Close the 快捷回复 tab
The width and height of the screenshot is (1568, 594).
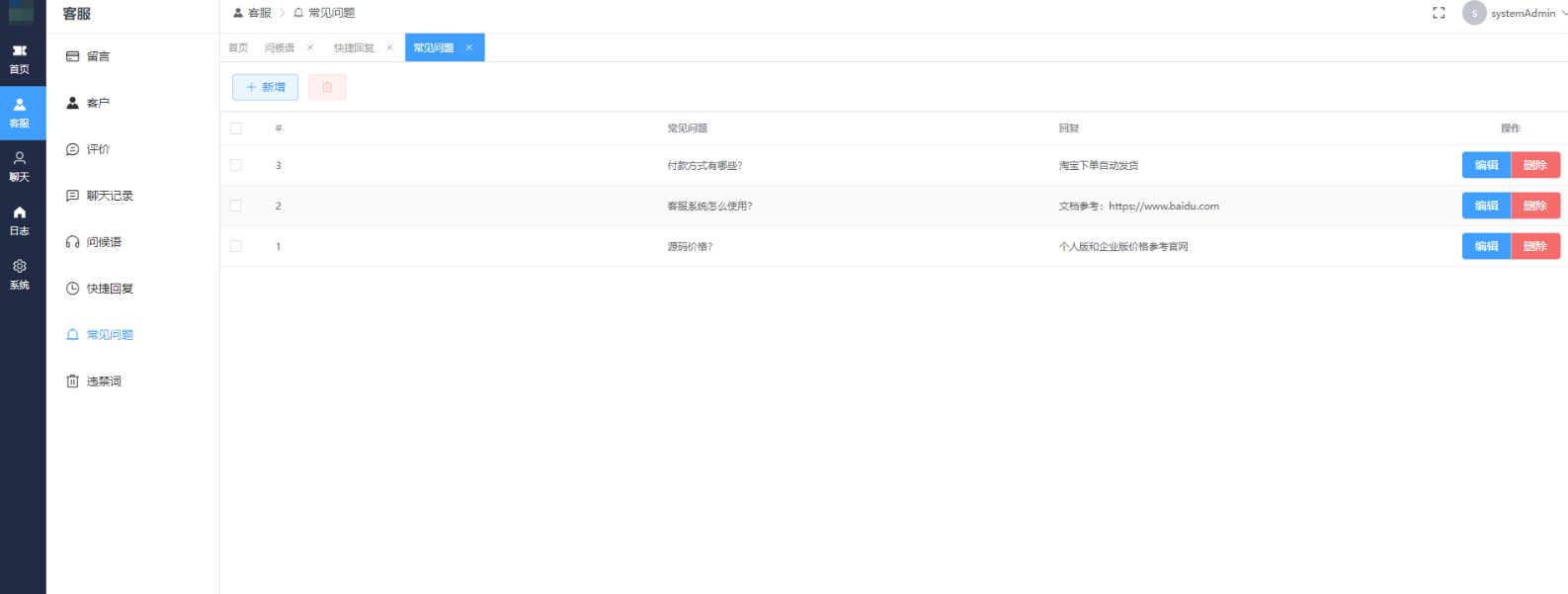tap(389, 47)
